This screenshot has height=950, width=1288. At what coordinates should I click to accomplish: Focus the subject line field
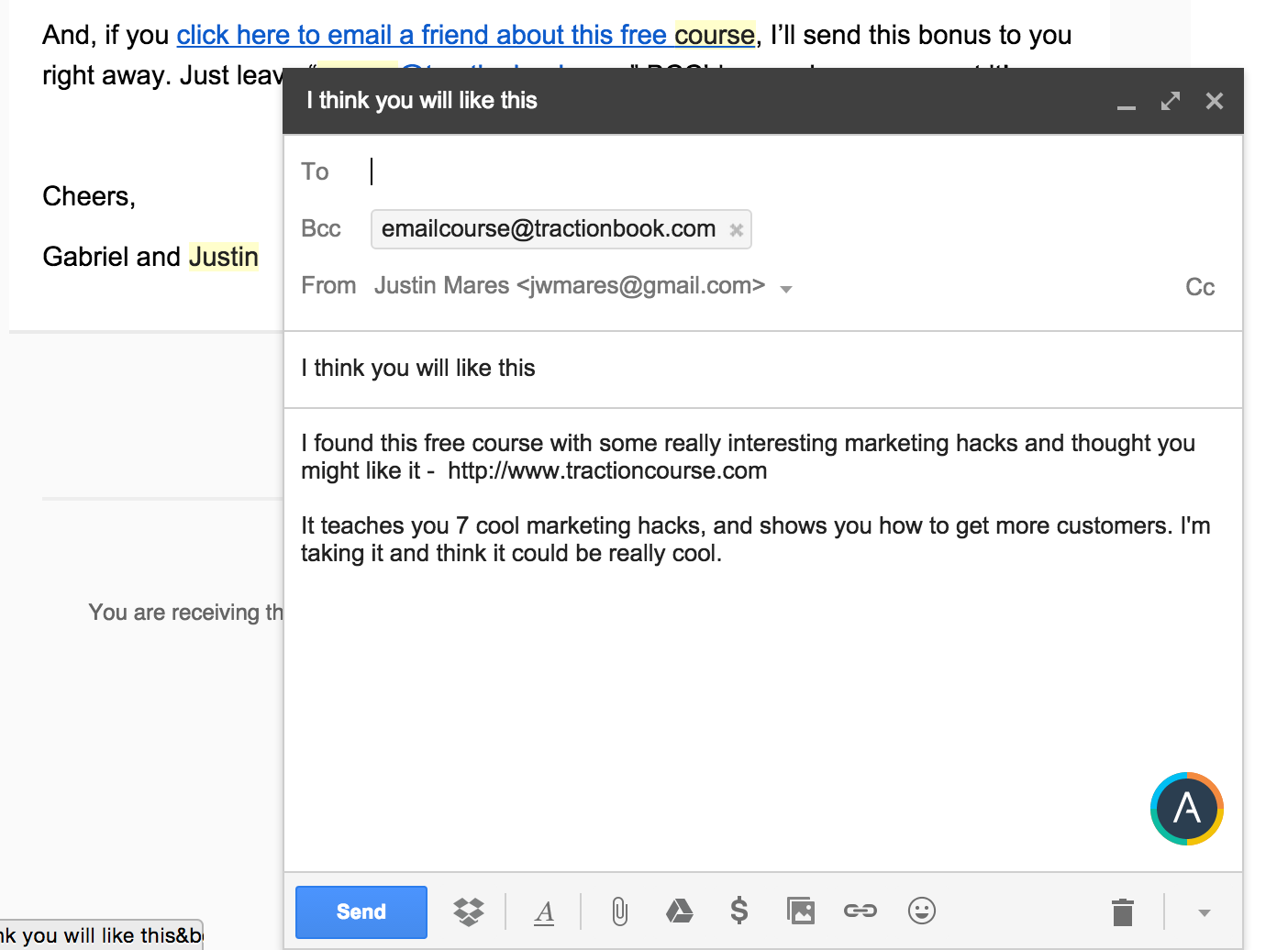(x=761, y=369)
